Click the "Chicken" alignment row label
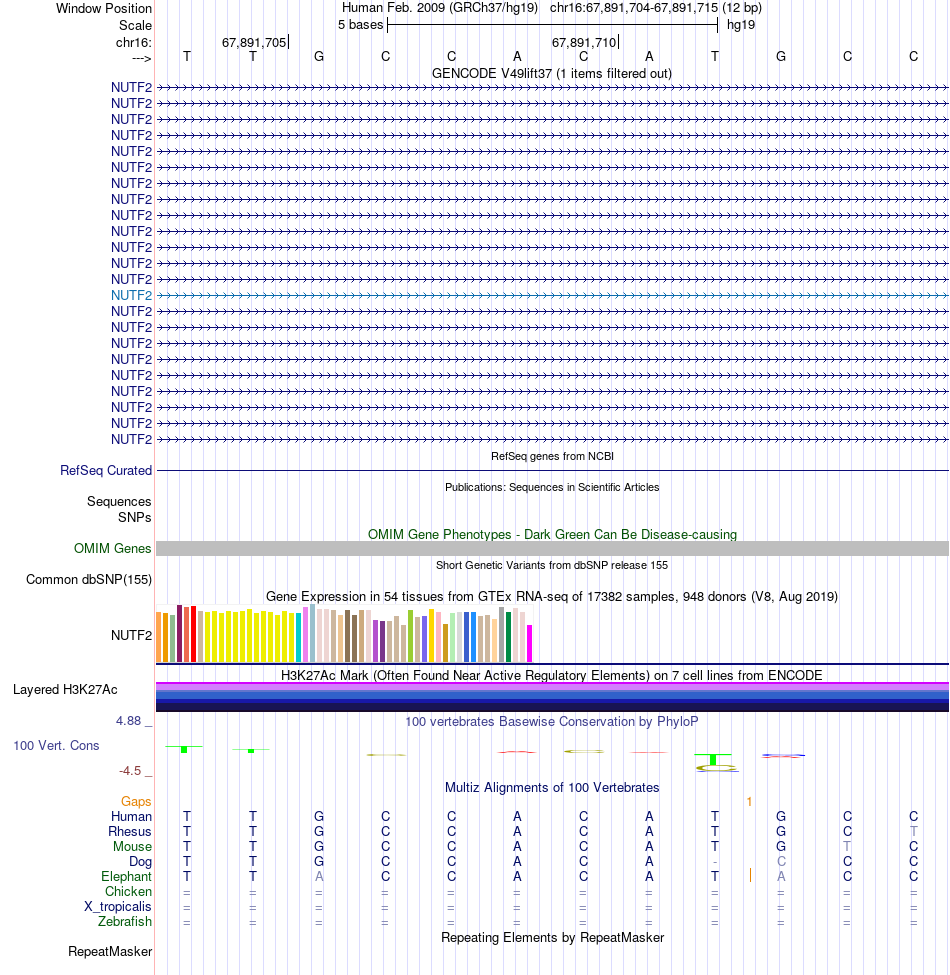950x975 pixels. (x=128, y=891)
